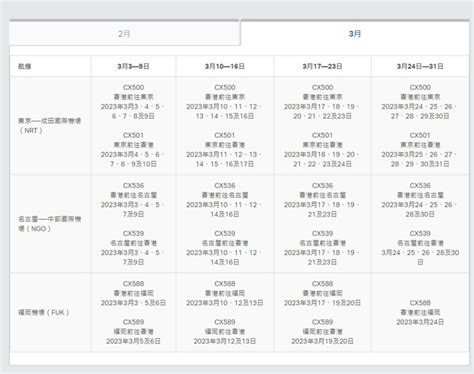474x374 pixels.
Task: Select the 東京—成田國際機場 (NRT) row label
Action: pos(50,126)
